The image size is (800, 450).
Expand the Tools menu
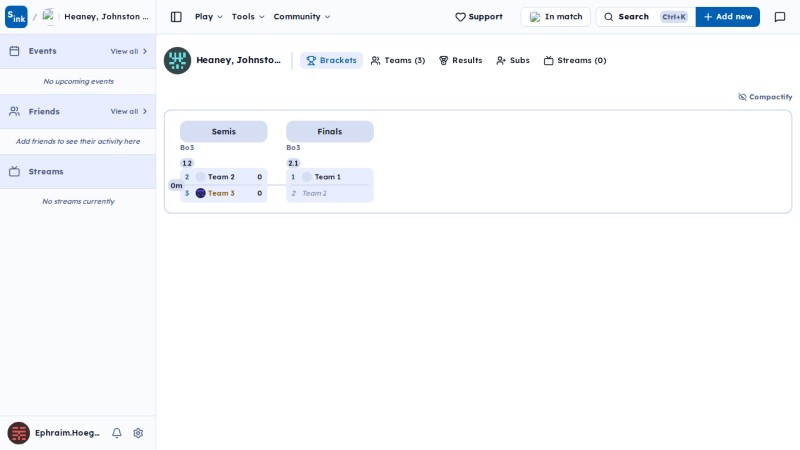tap(248, 17)
